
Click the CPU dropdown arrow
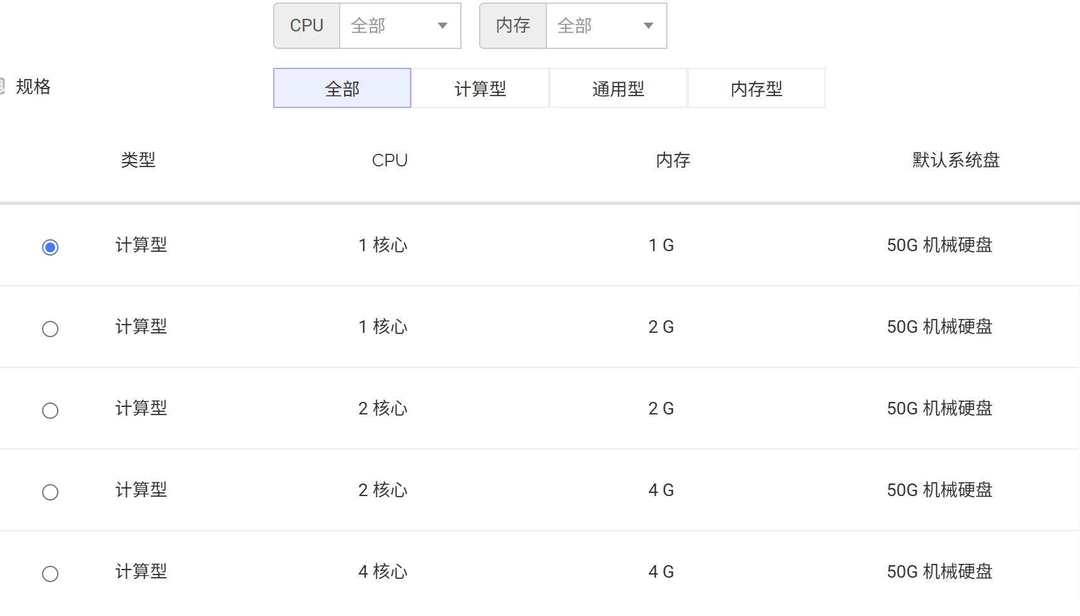pos(442,26)
